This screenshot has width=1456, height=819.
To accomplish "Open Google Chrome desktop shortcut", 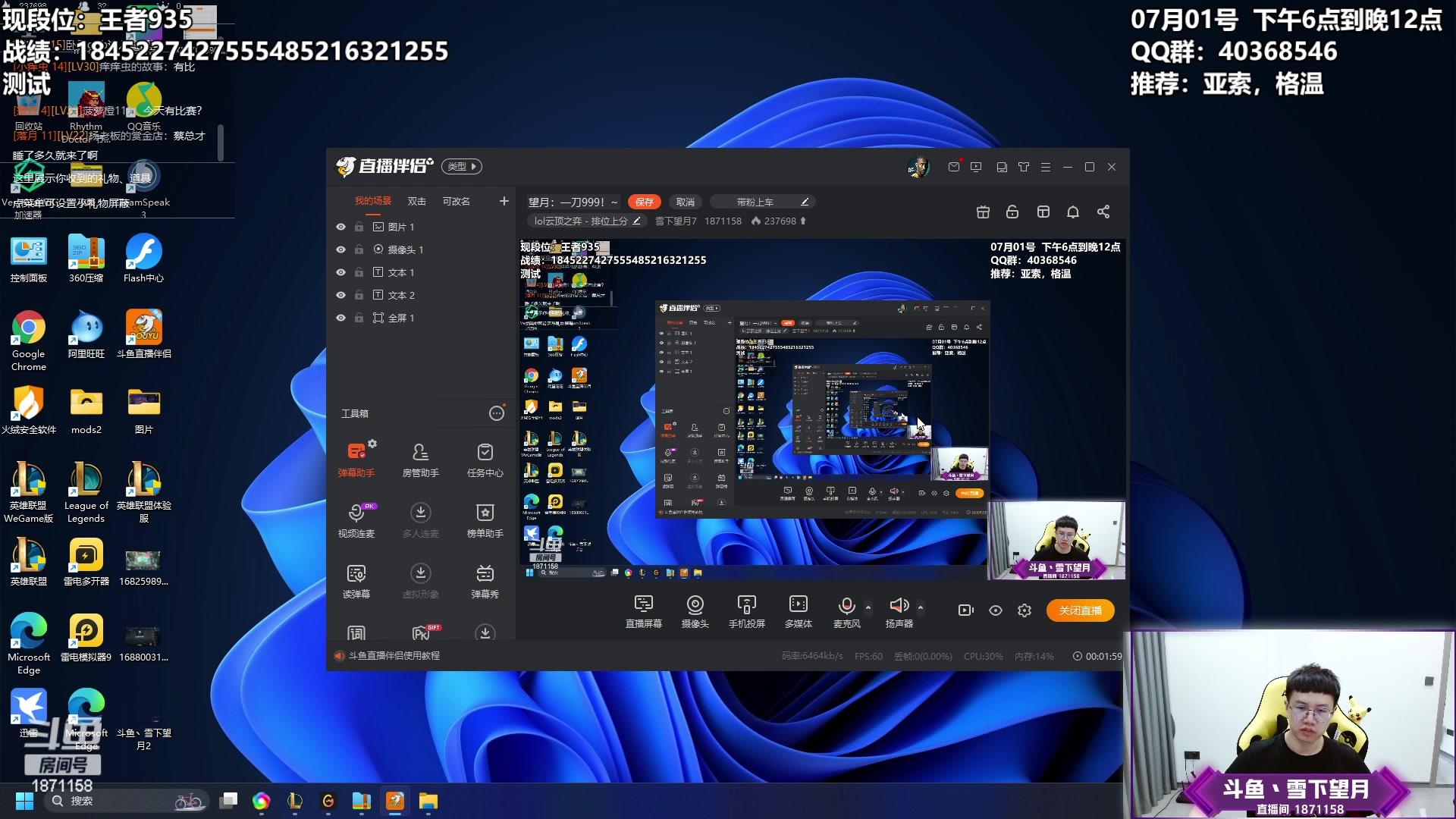I will (29, 341).
